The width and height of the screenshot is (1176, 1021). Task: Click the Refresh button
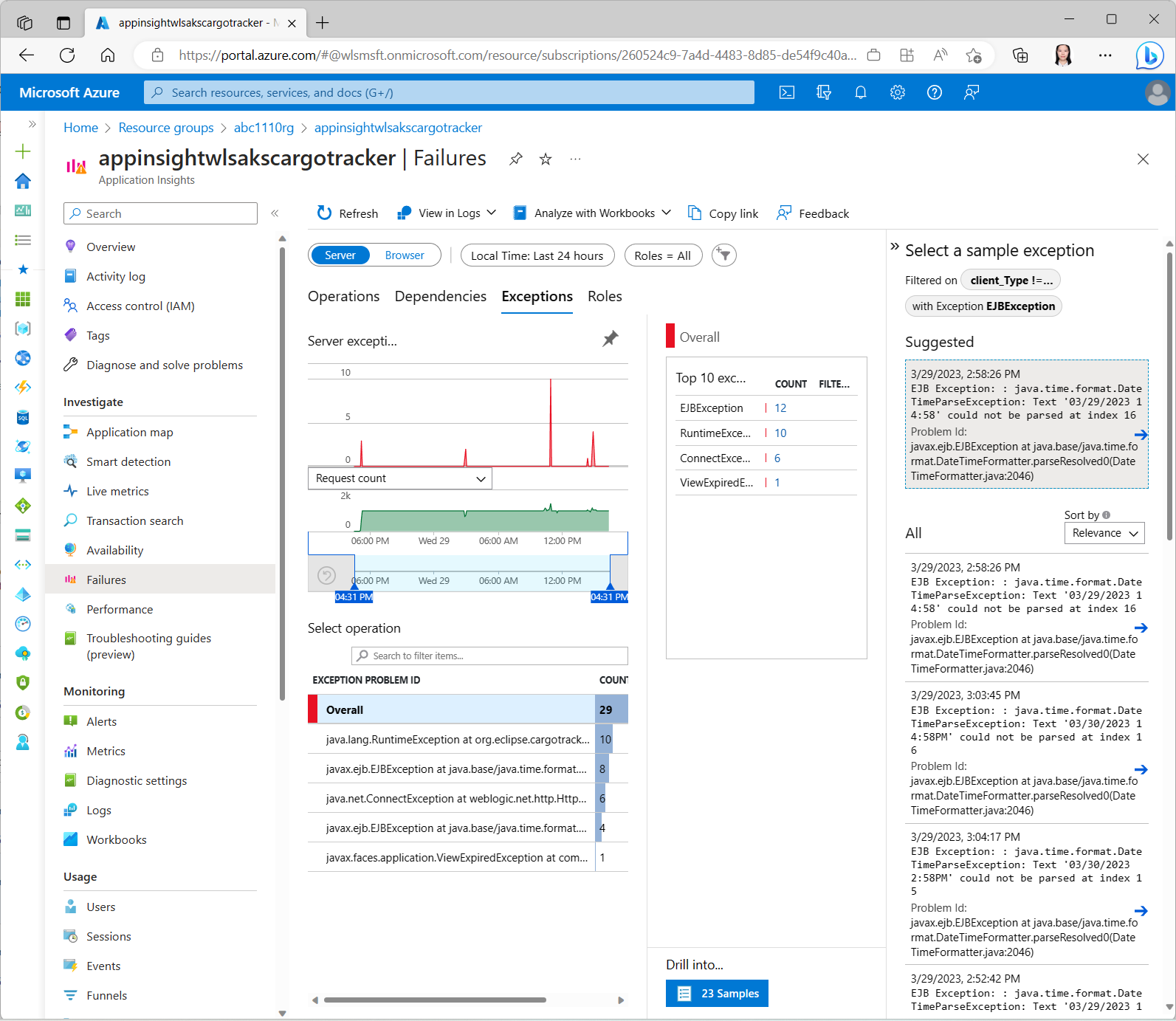tap(347, 213)
